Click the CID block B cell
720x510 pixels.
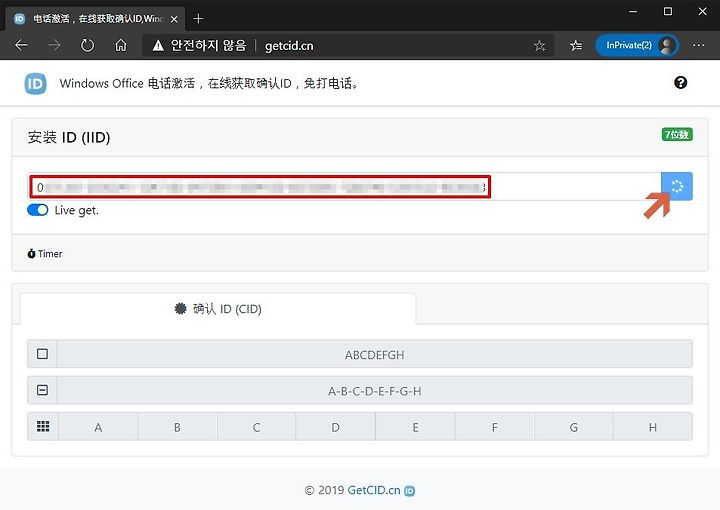click(177, 427)
